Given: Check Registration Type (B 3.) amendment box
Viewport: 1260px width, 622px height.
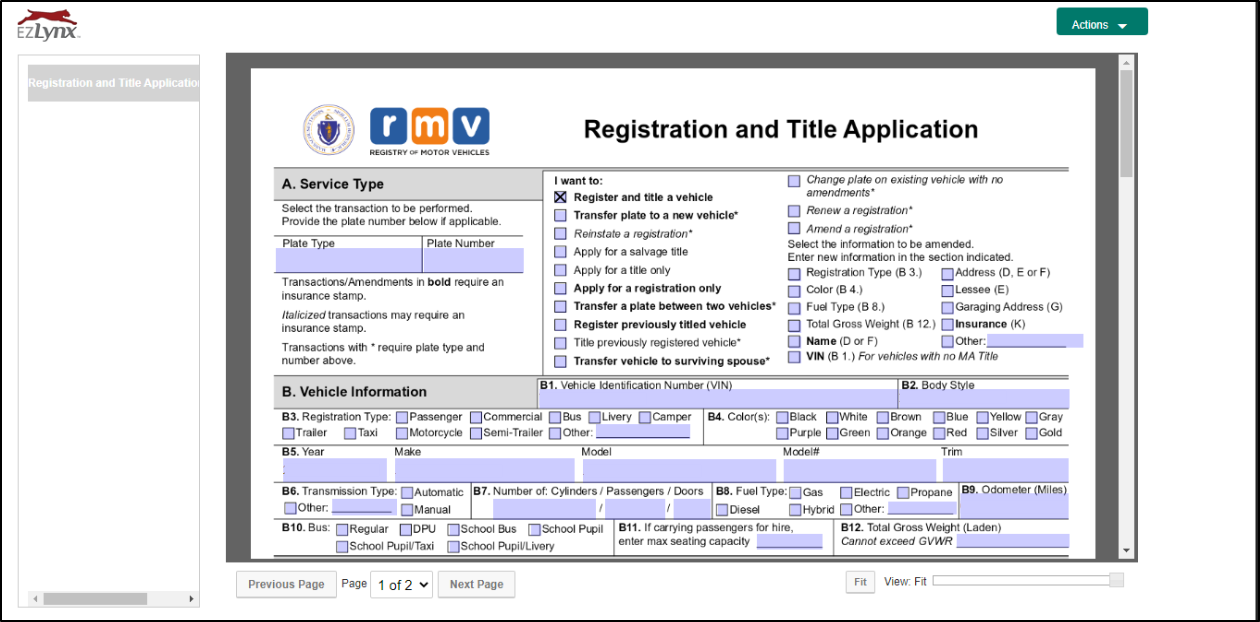Looking at the screenshot, I should pyautogui.click(x=794, y=273).
